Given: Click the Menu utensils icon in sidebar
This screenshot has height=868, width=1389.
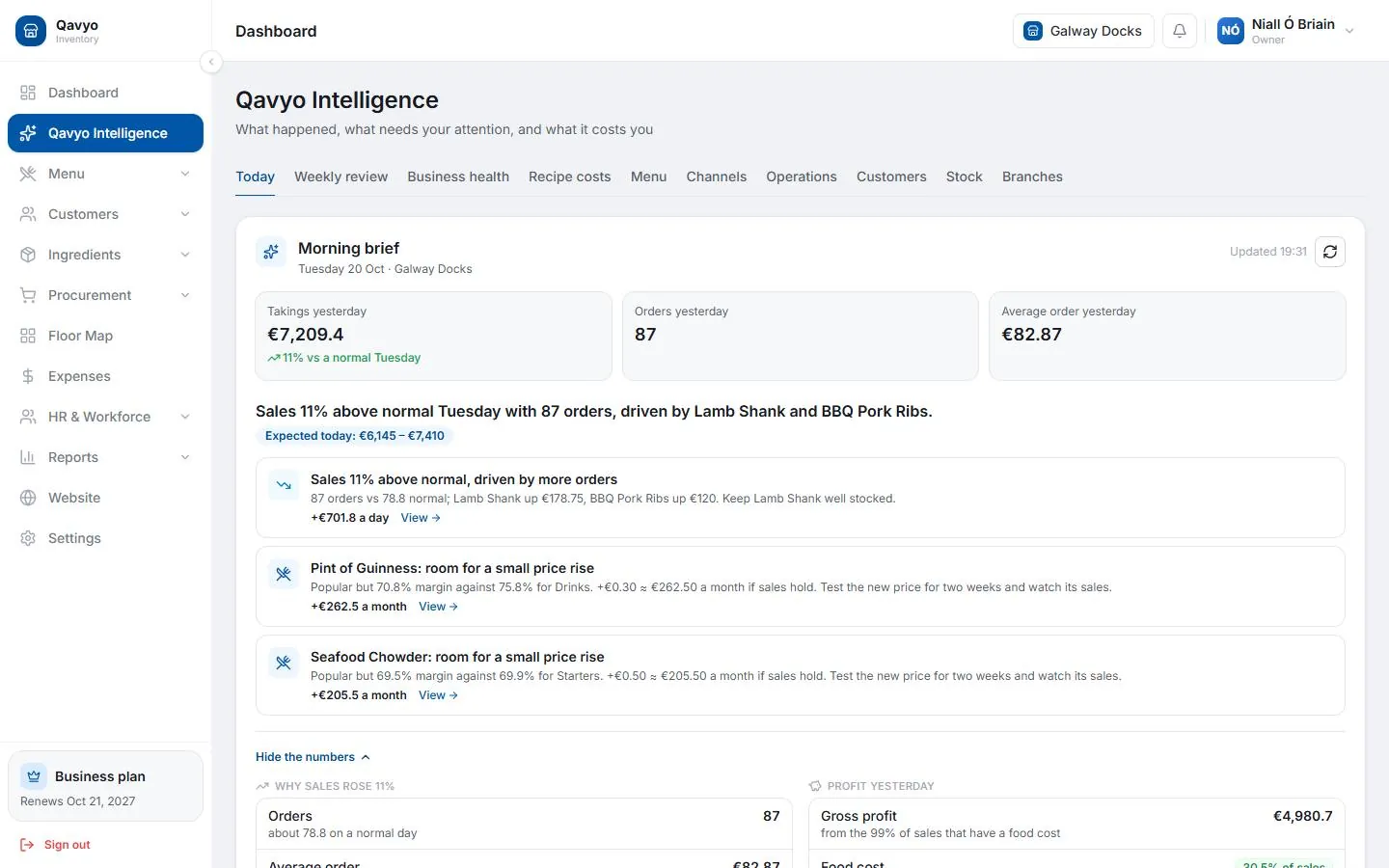Looking at the screenshot, I should 28,174.
